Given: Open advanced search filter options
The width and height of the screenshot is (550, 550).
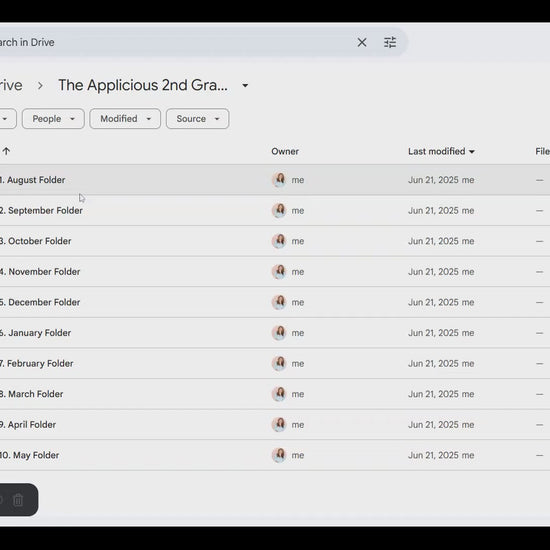Looking at the screenshot, I should [x=390, y=42].
